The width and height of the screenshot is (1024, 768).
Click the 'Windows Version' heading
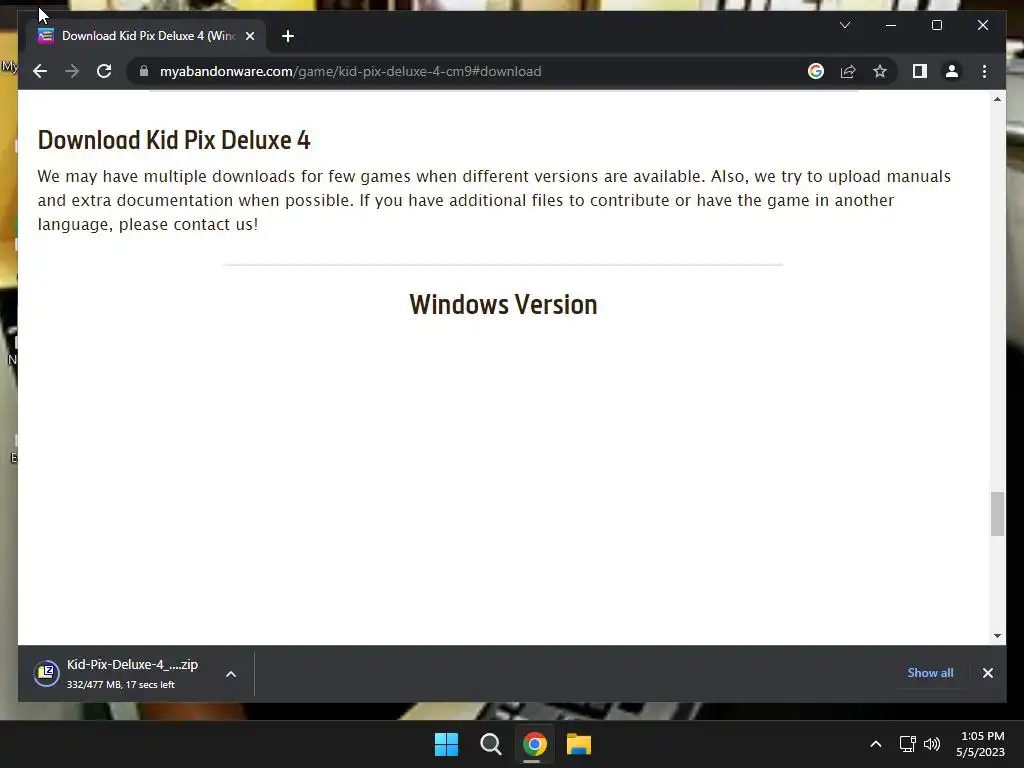point(503,304)
